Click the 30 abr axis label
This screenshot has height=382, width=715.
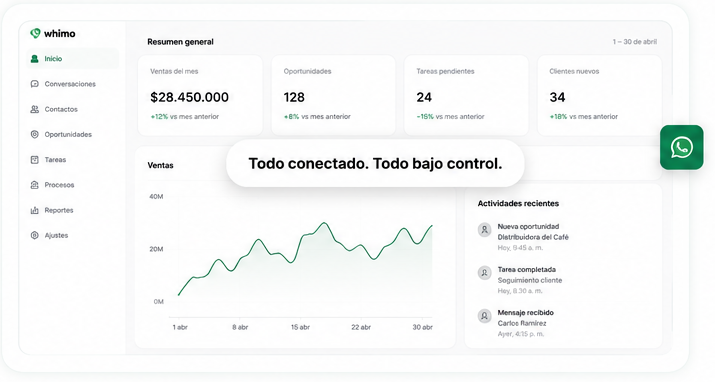pyautogui.click(x=423, y=327)
